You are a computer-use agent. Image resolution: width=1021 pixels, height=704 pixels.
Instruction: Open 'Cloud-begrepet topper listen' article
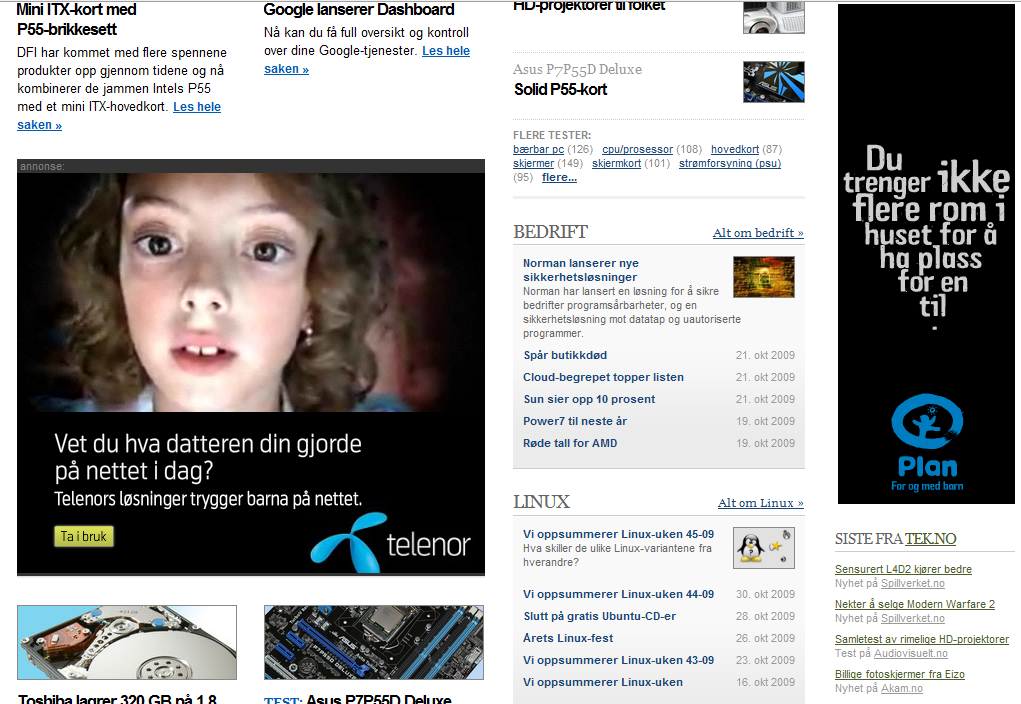pos(604,378)
